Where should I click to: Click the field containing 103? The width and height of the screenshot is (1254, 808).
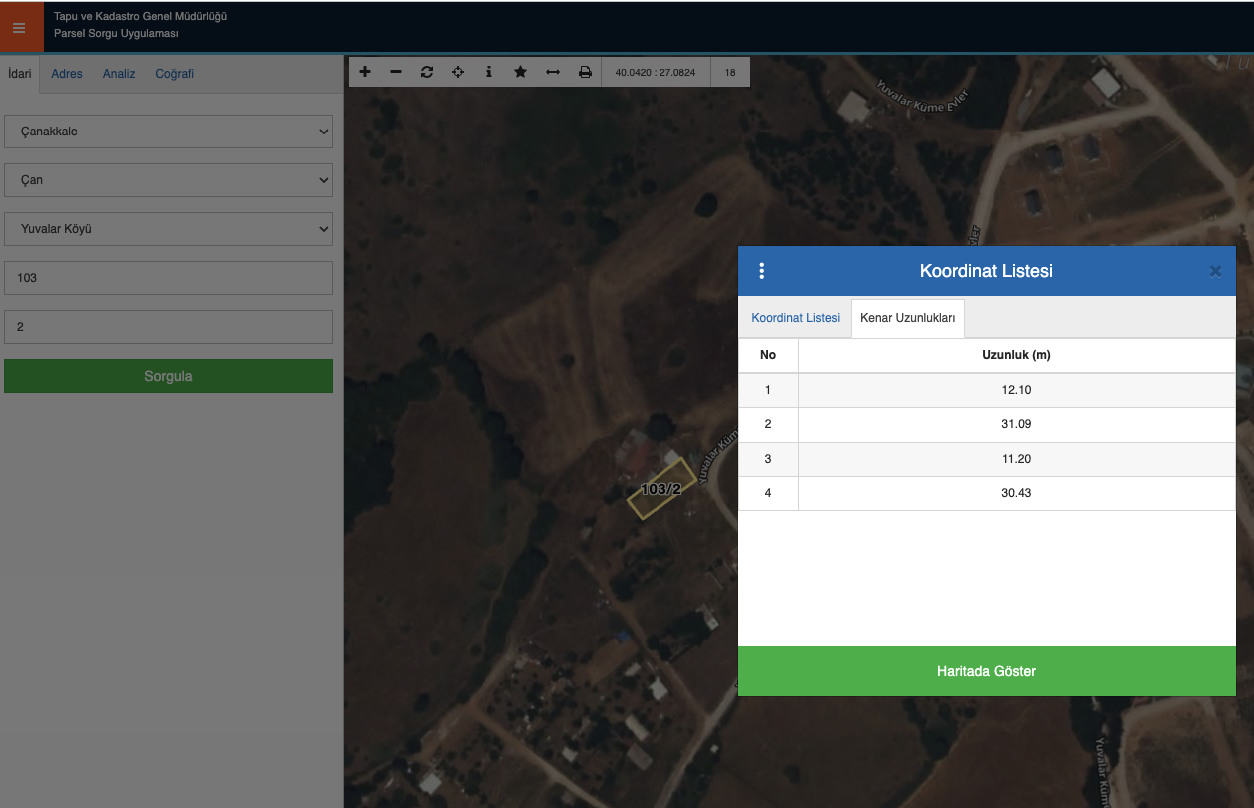point(168,278)
